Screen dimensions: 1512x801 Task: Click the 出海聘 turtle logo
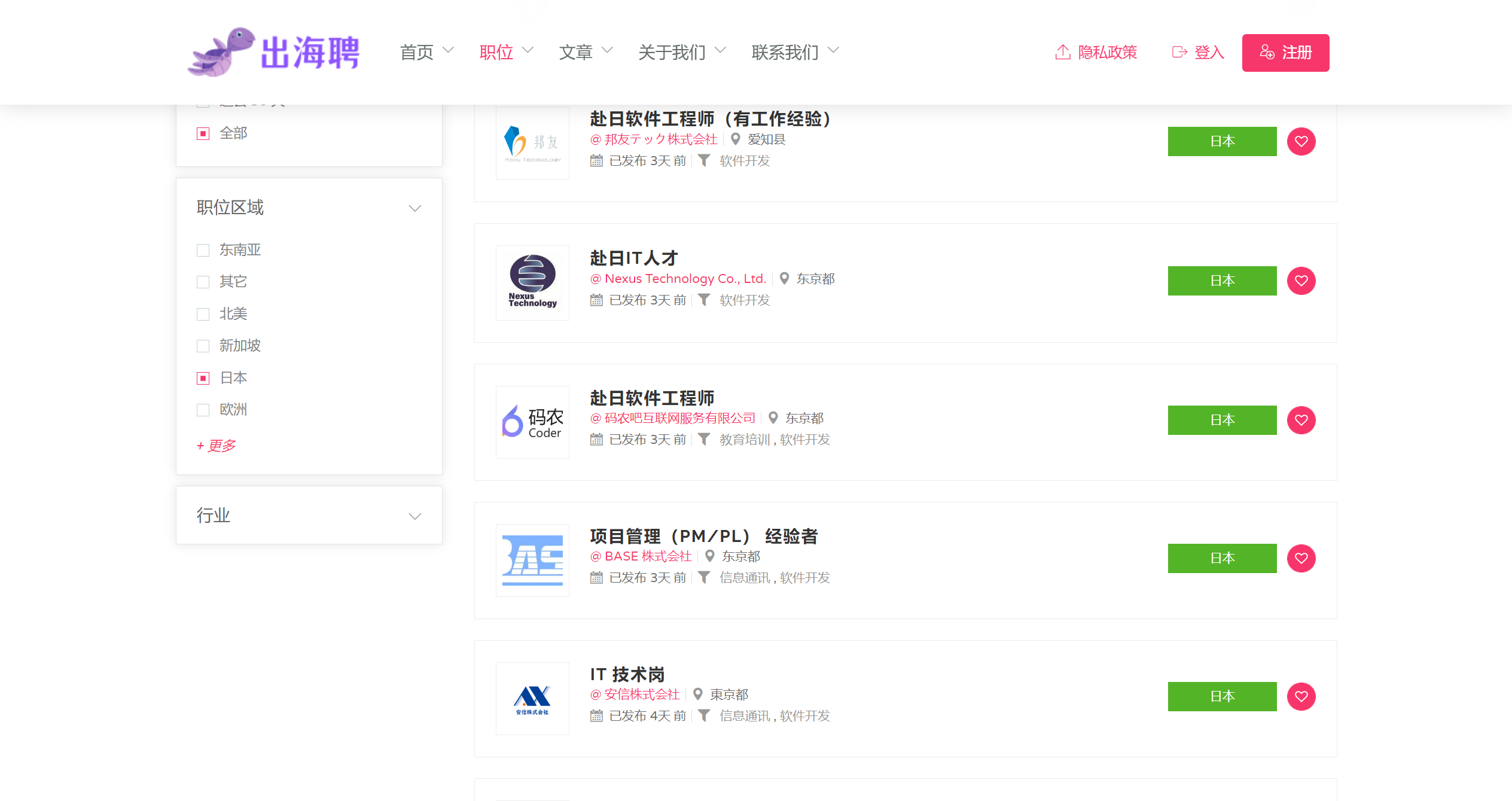click(x=274, y=53)
